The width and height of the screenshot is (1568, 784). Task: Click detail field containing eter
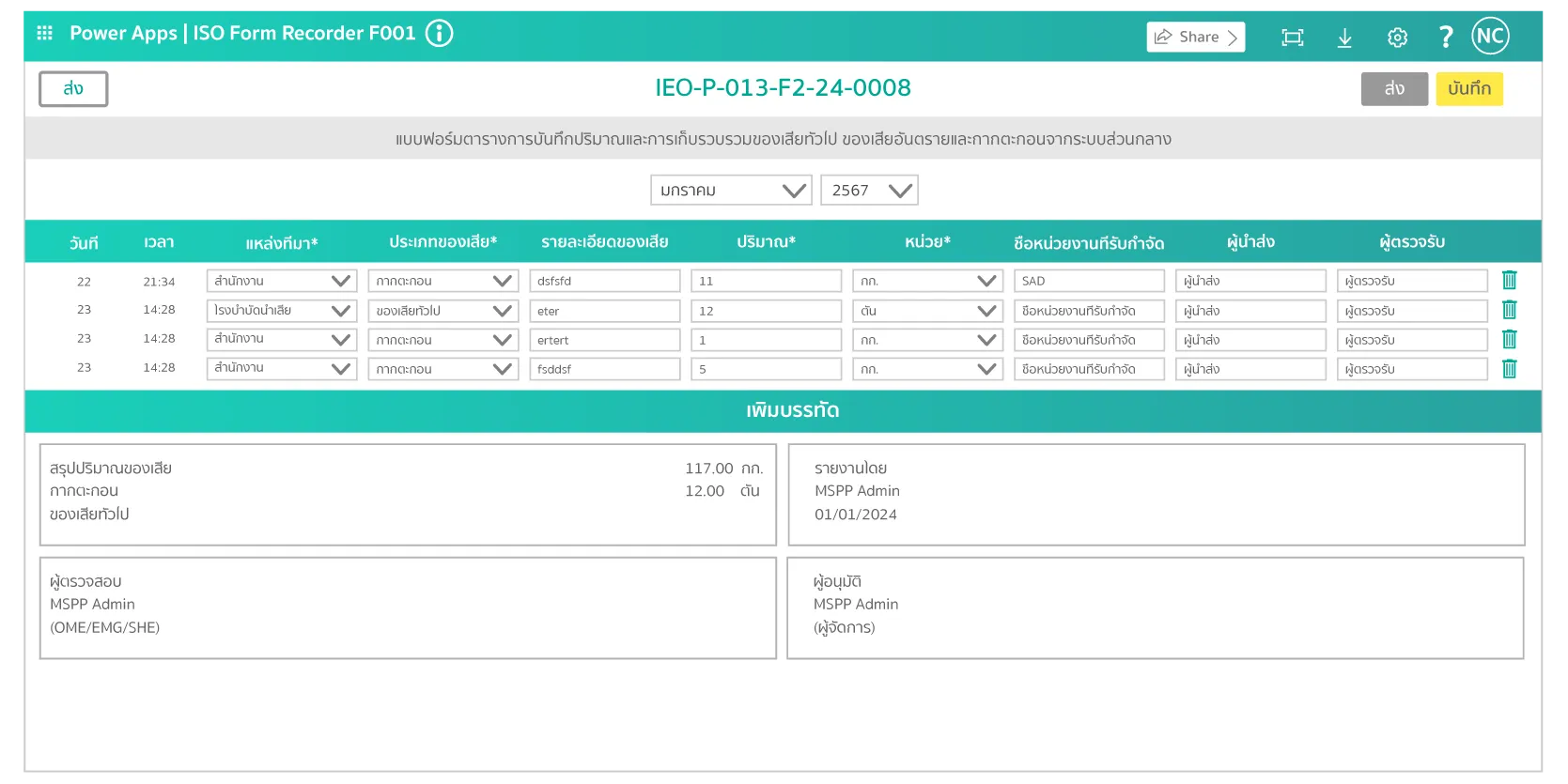pyautogui.click(x=605, y=311)
